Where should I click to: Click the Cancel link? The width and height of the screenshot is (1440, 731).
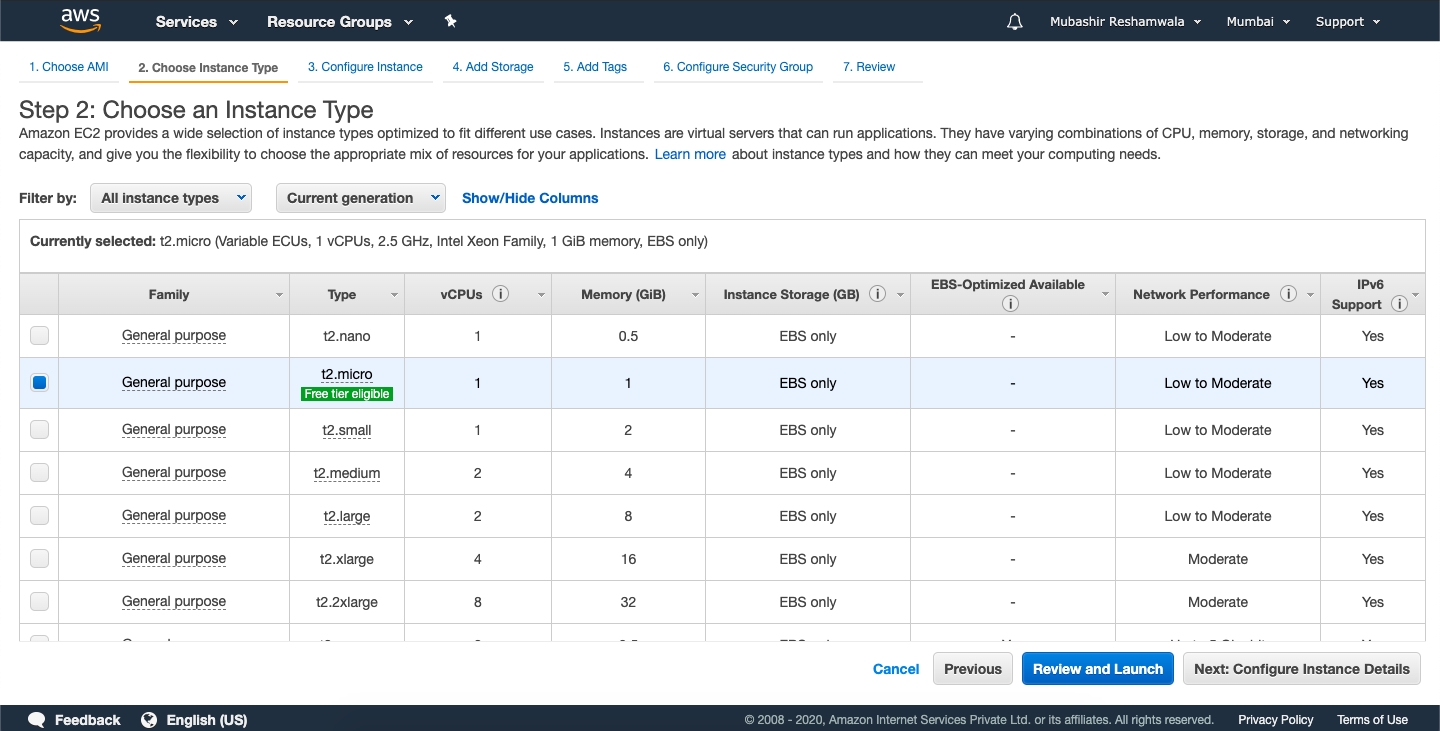click(896, 669)
